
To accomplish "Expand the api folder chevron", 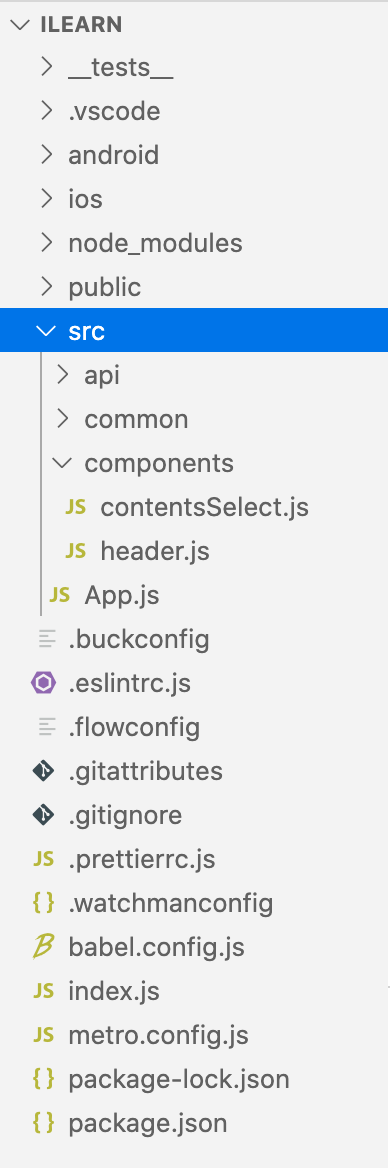I will pos(63,375).
